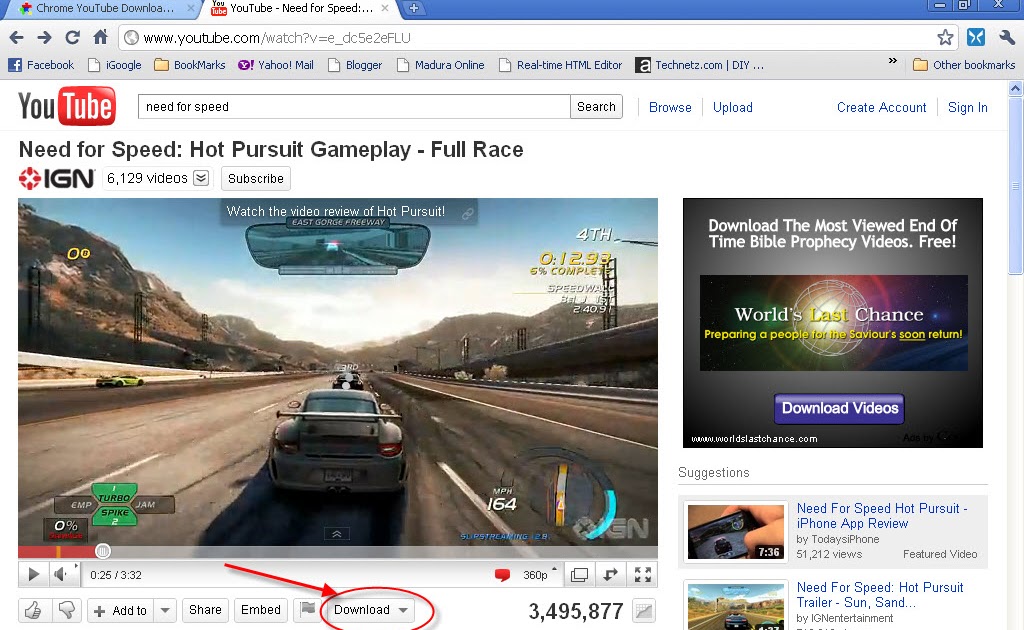Open the Technetz.com bookmark
Viewport: 1024px width, 630px height.
coord(699,65)
